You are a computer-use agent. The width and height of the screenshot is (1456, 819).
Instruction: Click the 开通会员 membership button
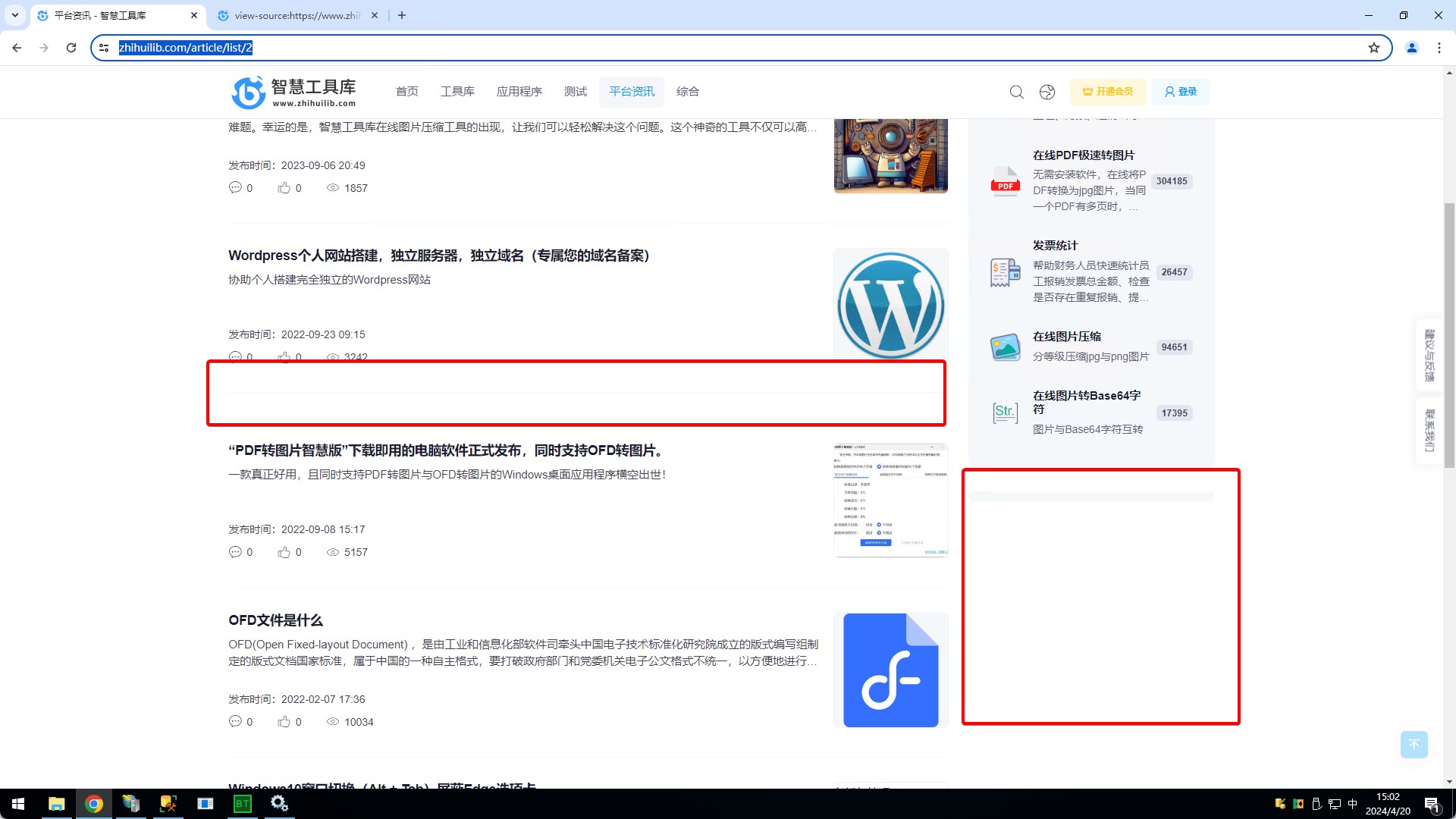[x=1108, y=92]
